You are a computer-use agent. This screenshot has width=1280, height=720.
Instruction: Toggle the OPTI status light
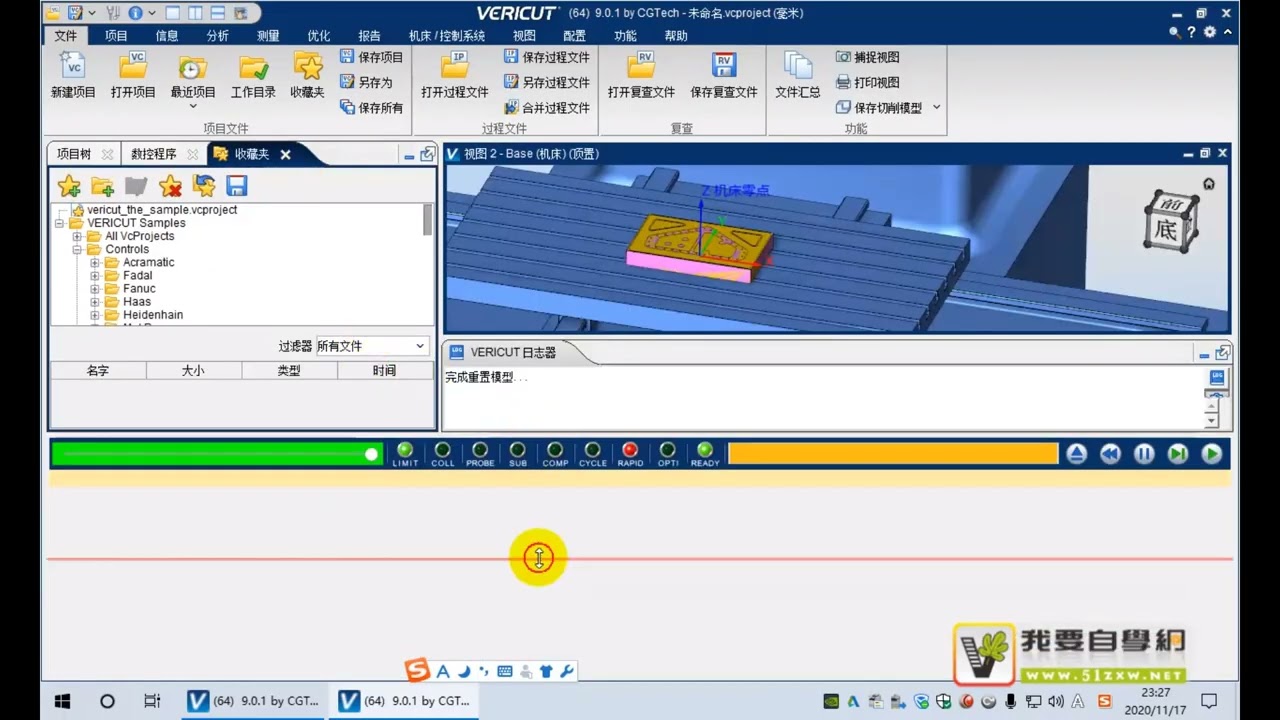tap(668, 451)
